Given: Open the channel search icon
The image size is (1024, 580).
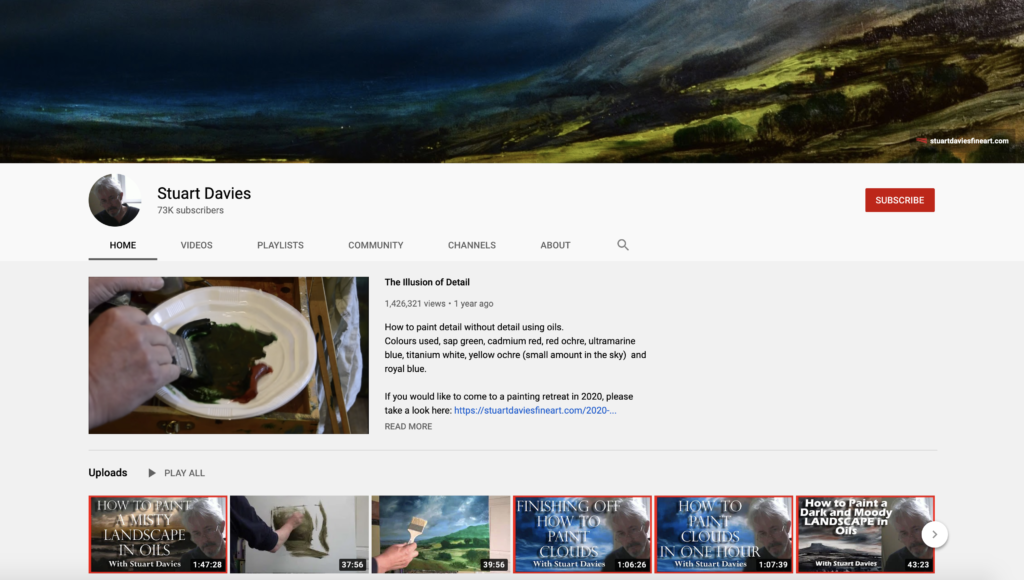Looking at the screenshot, I should tap(622, 245).
